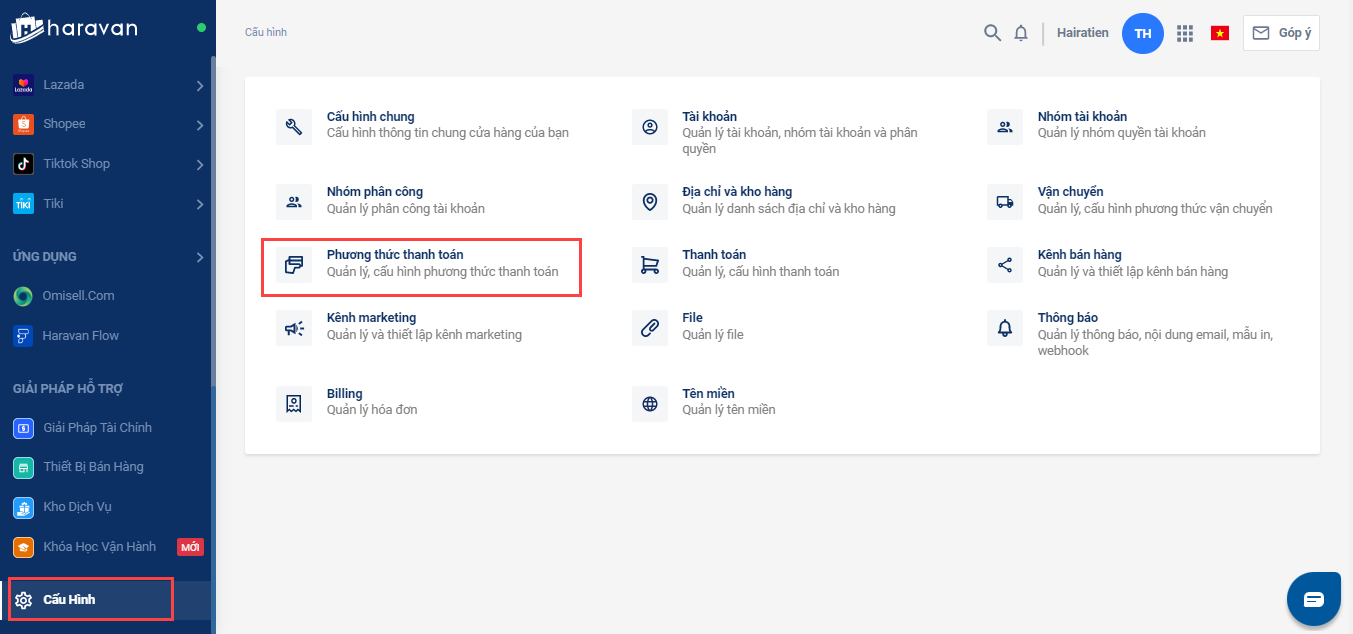Open Omisell.Com app in sidebar
The width and height of the screenshot is (1353, 634).
[78, 296]
